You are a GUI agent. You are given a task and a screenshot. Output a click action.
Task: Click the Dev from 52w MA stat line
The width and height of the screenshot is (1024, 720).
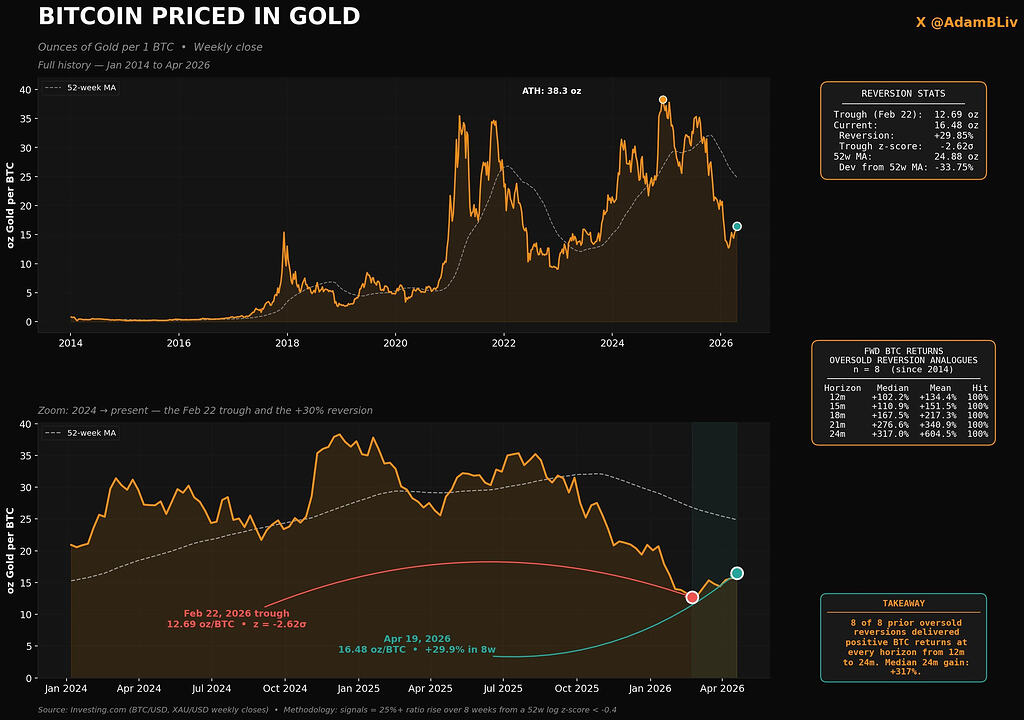(905, 167)
